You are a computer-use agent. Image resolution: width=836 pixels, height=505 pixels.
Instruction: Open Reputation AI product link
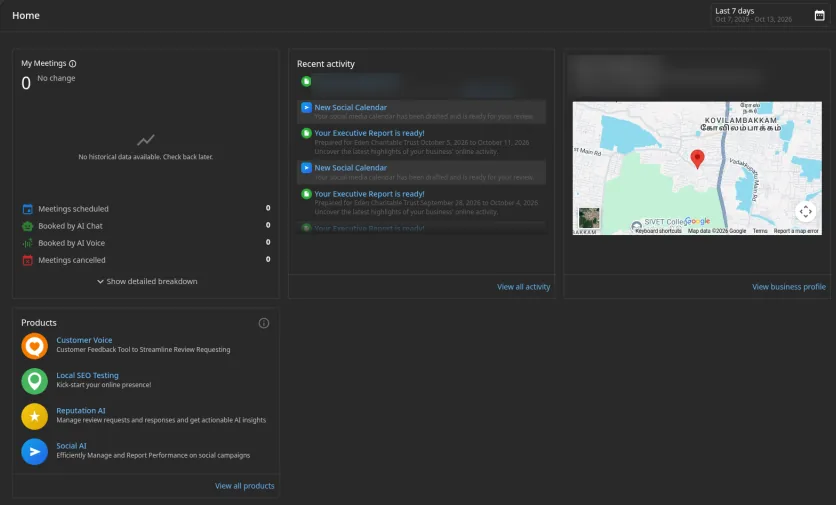[81, 410]
